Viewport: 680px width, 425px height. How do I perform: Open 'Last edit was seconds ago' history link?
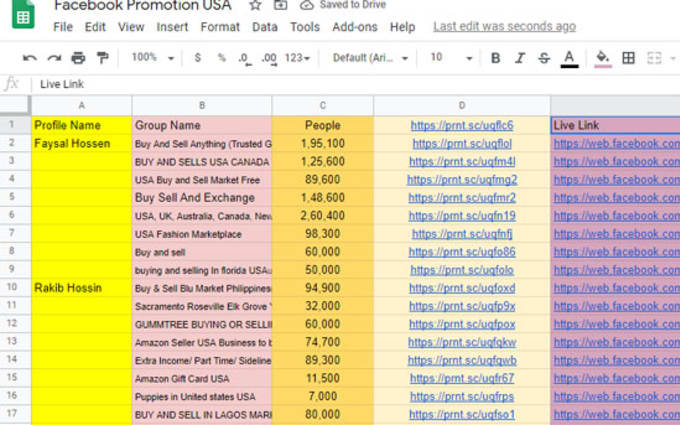click(504, 27)
